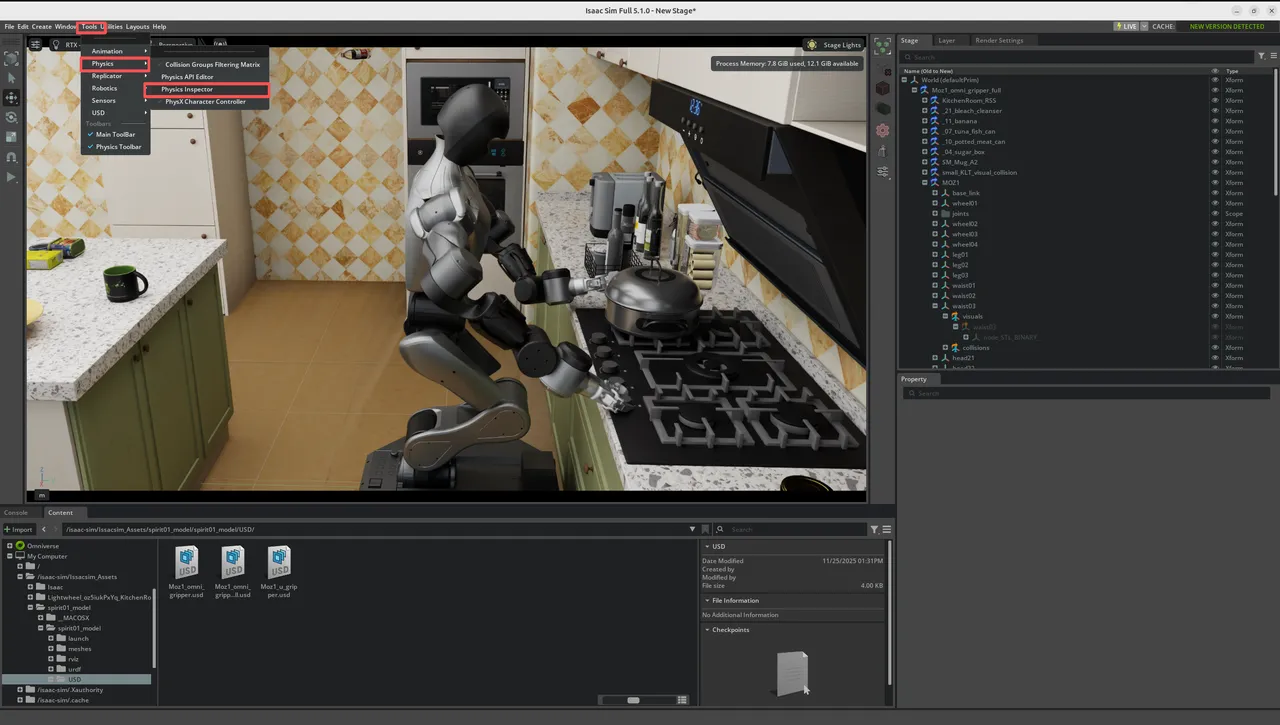Image resolution: width=1280 pixels, height=725 pixels.
Task: Select the arrow Select tool in left toolbar
Action: click(12, 78)
